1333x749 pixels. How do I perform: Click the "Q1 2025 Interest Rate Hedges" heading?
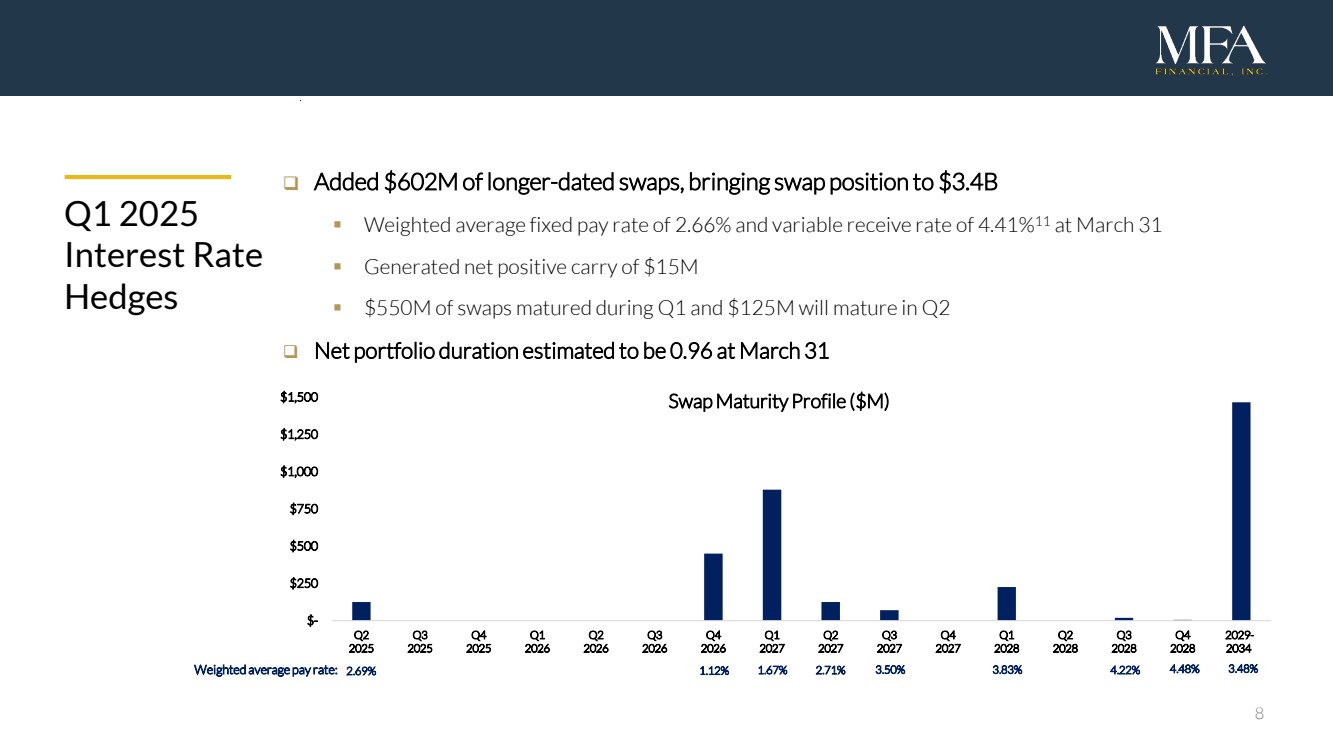[x=163, y=256]
